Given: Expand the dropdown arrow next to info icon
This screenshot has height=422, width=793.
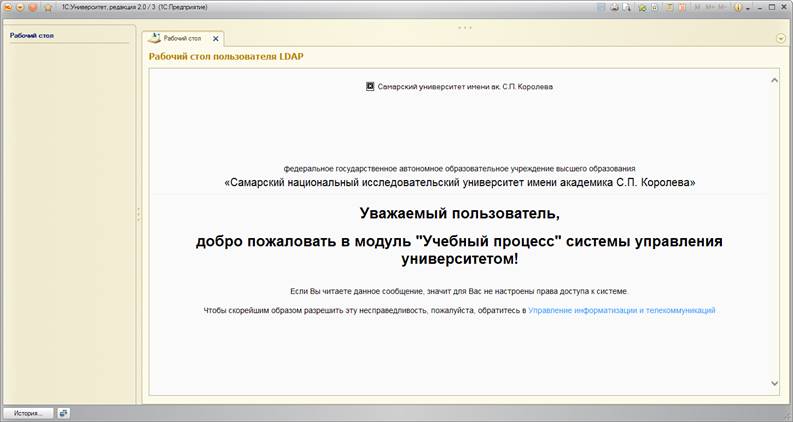Looking at the screenshot, I should coord(749,7).
